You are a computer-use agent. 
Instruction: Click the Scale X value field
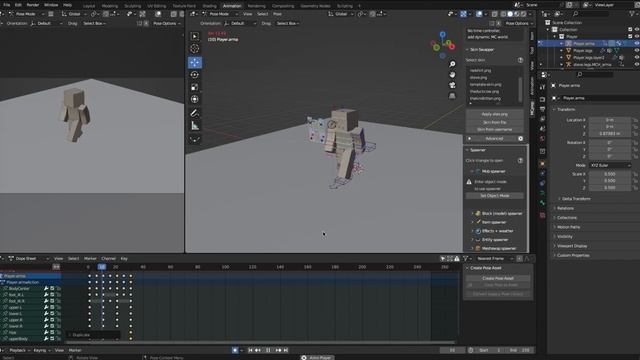point(610,174)
